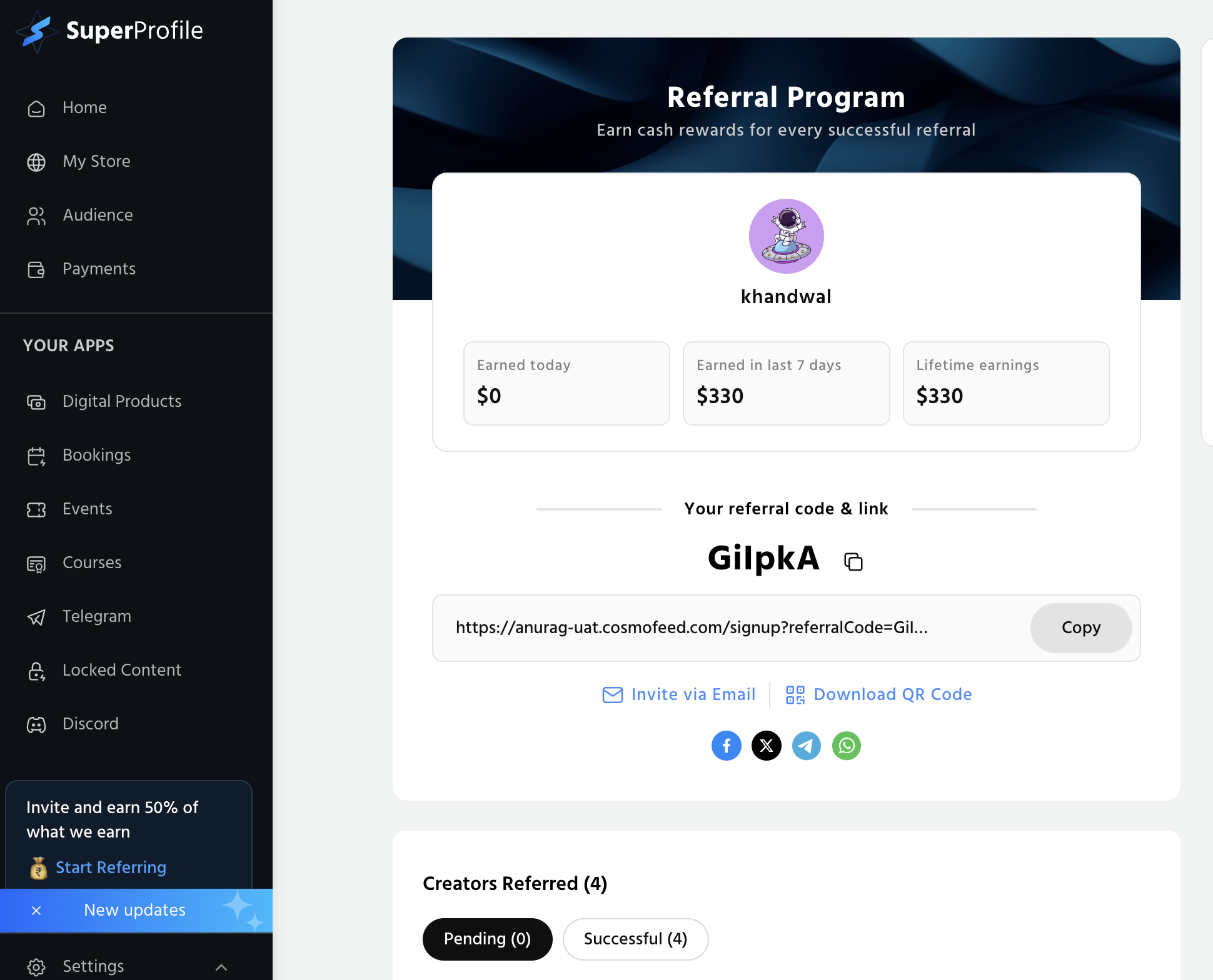Select the Pending (0) tab
The height and width of the screenshot is (980, 1213).
pyautogui.click(x=487, y=939)
